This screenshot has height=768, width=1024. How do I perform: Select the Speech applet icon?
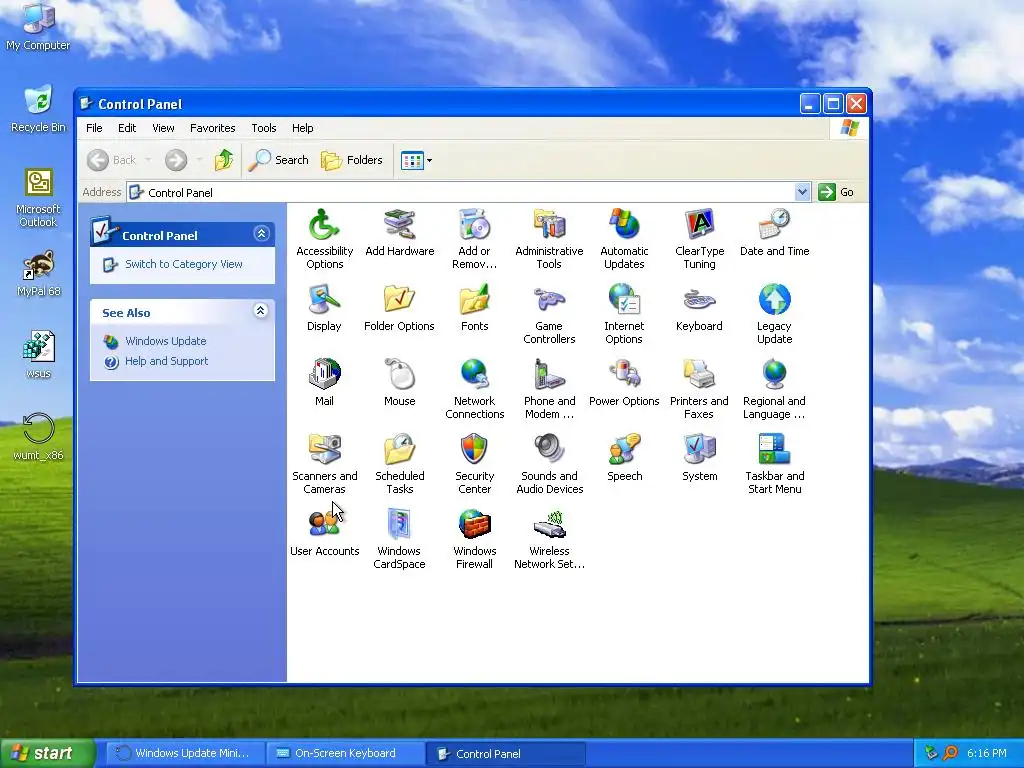[624, 450]
